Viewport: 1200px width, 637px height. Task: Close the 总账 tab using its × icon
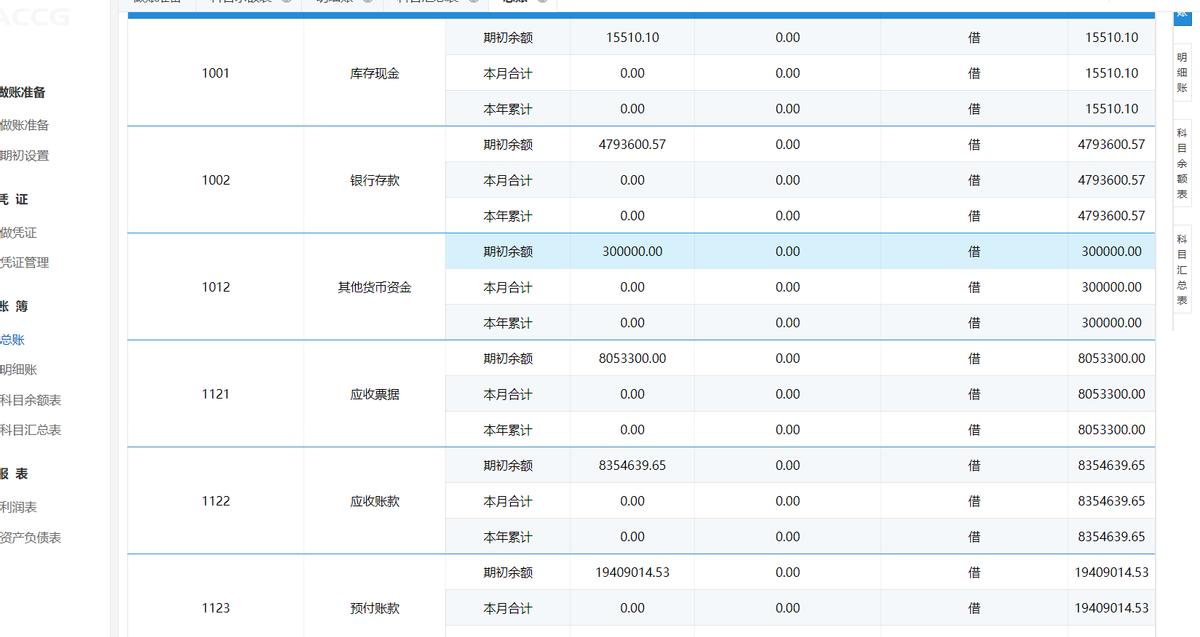point(543,3)
